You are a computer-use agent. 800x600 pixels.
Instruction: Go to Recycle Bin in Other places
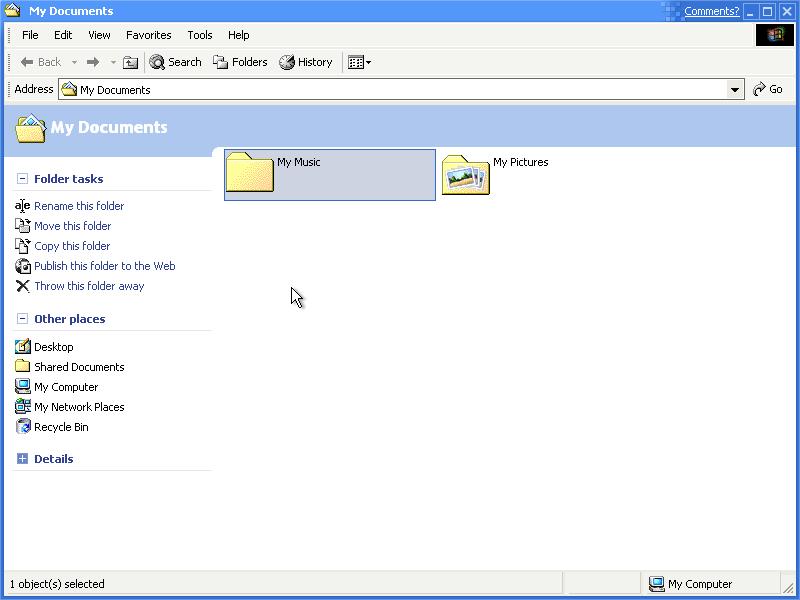(x=61, y=427)
